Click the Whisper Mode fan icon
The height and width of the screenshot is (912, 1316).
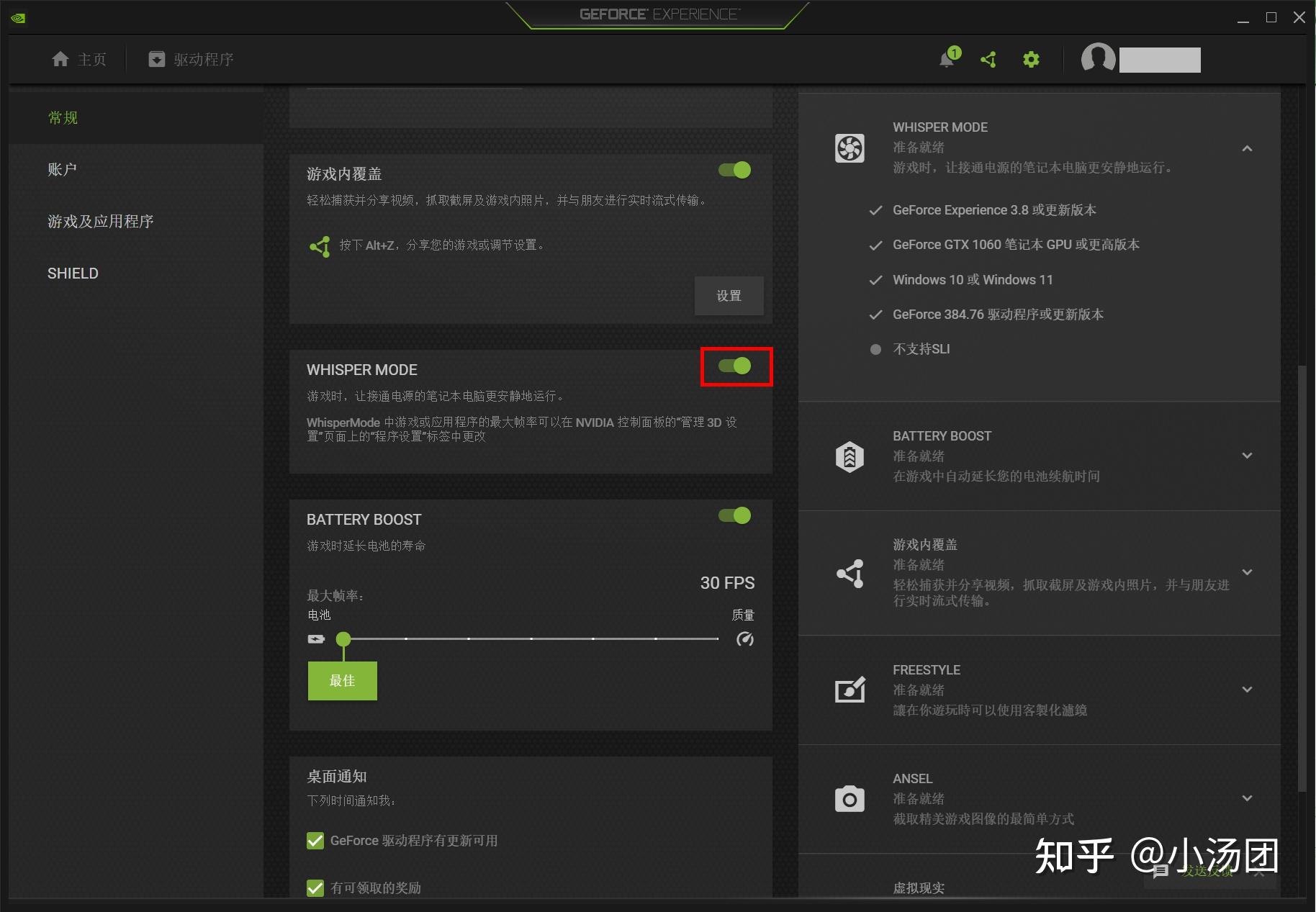(x=849, y=148)
